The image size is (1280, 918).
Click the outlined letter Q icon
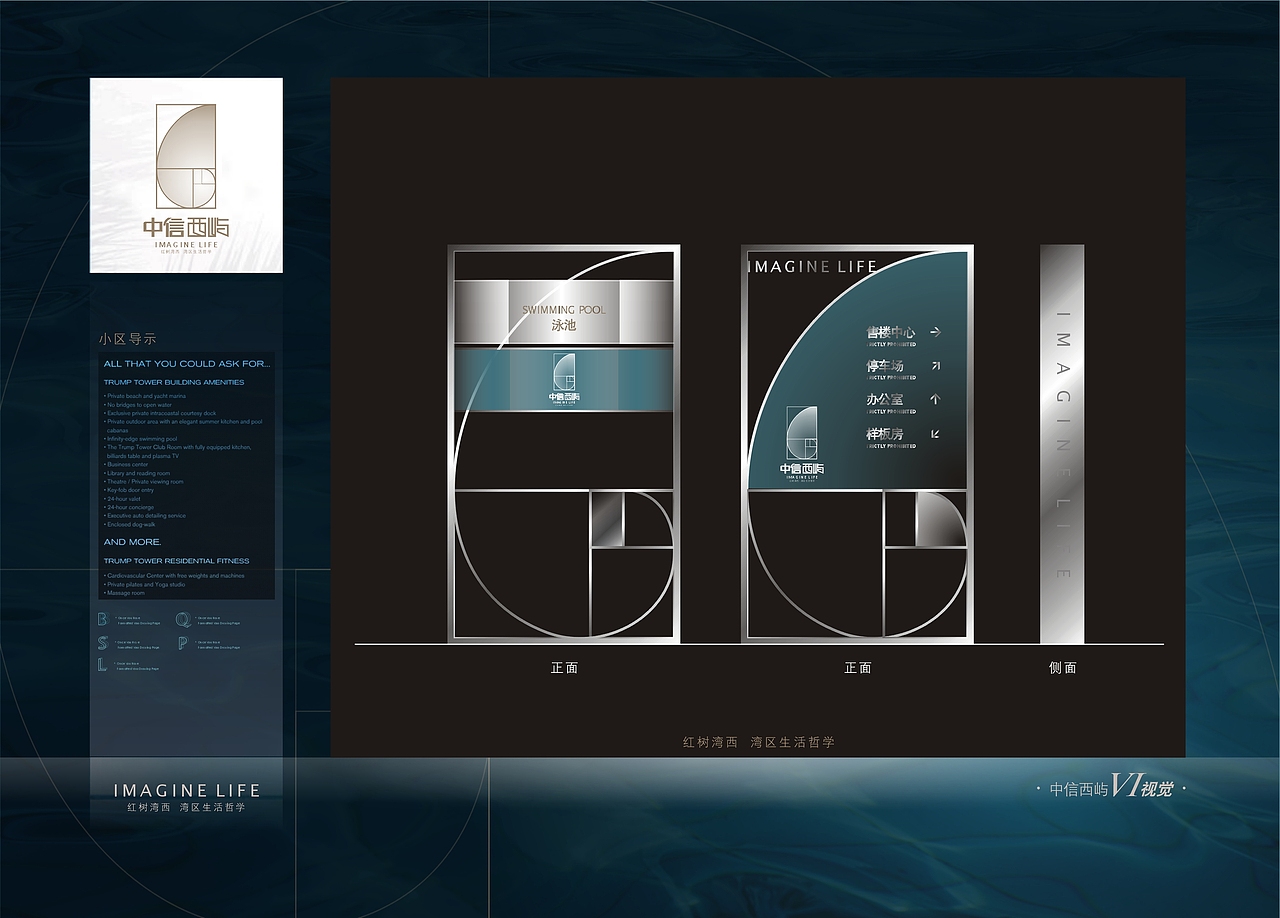tap(183, 620)
